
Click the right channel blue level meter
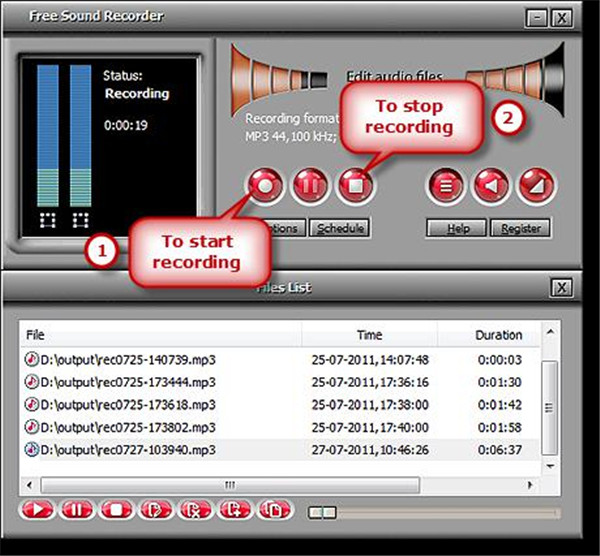pyautogui.click(x=81, y=136)
